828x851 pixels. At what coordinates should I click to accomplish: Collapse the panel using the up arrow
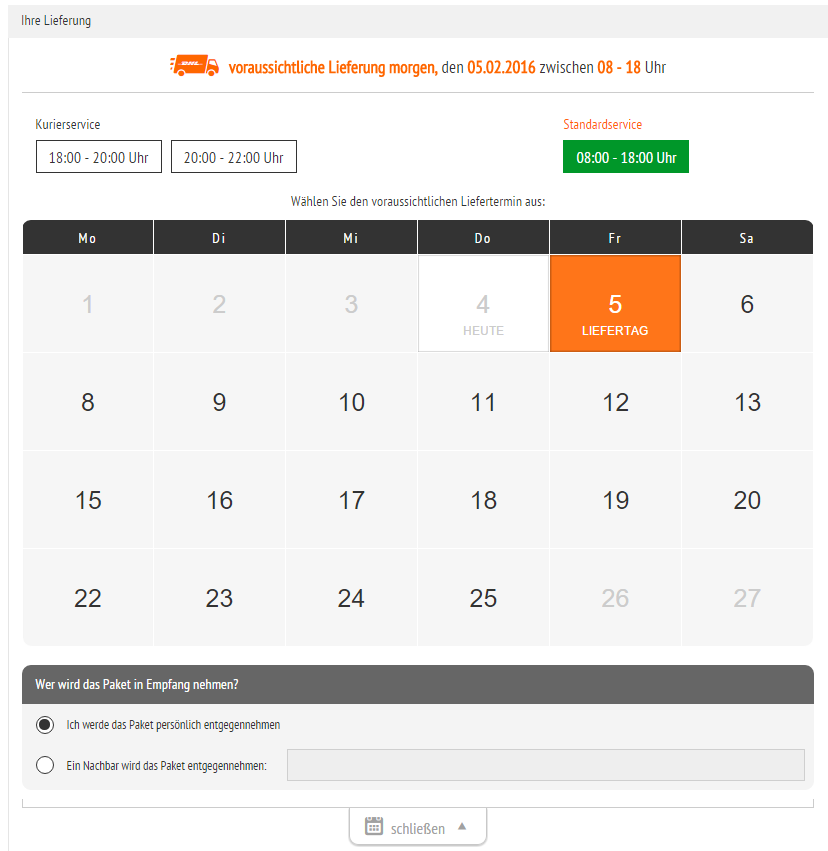pyautogui.click(x=462, y=826)
